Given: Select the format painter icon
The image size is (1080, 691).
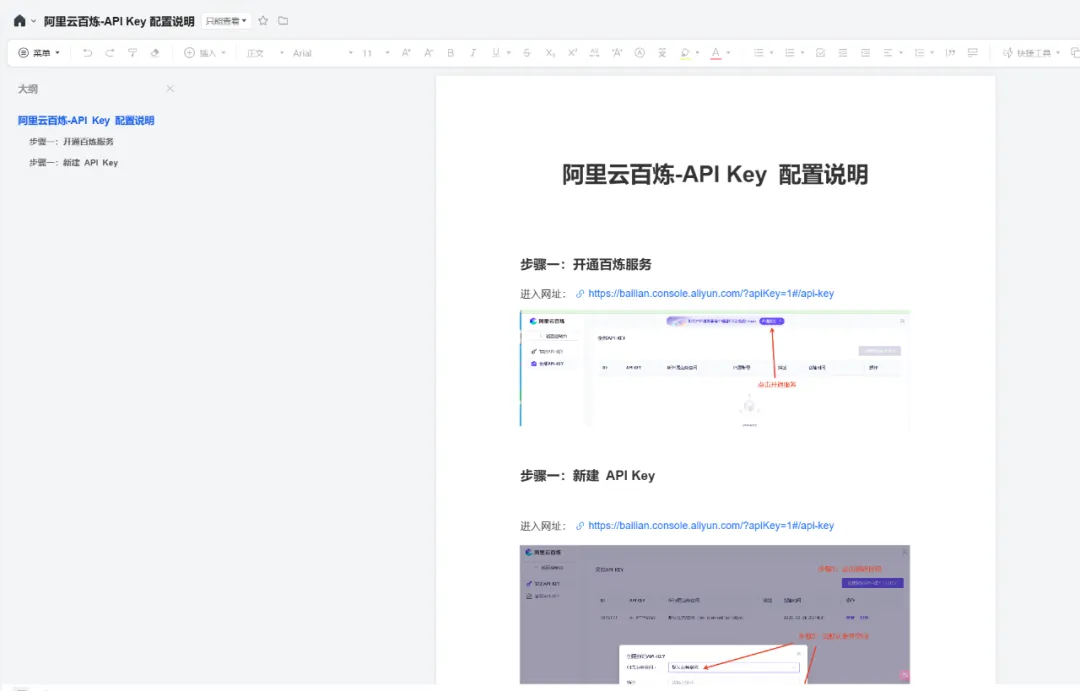Looking at the screenshot, I should [131, 52].
